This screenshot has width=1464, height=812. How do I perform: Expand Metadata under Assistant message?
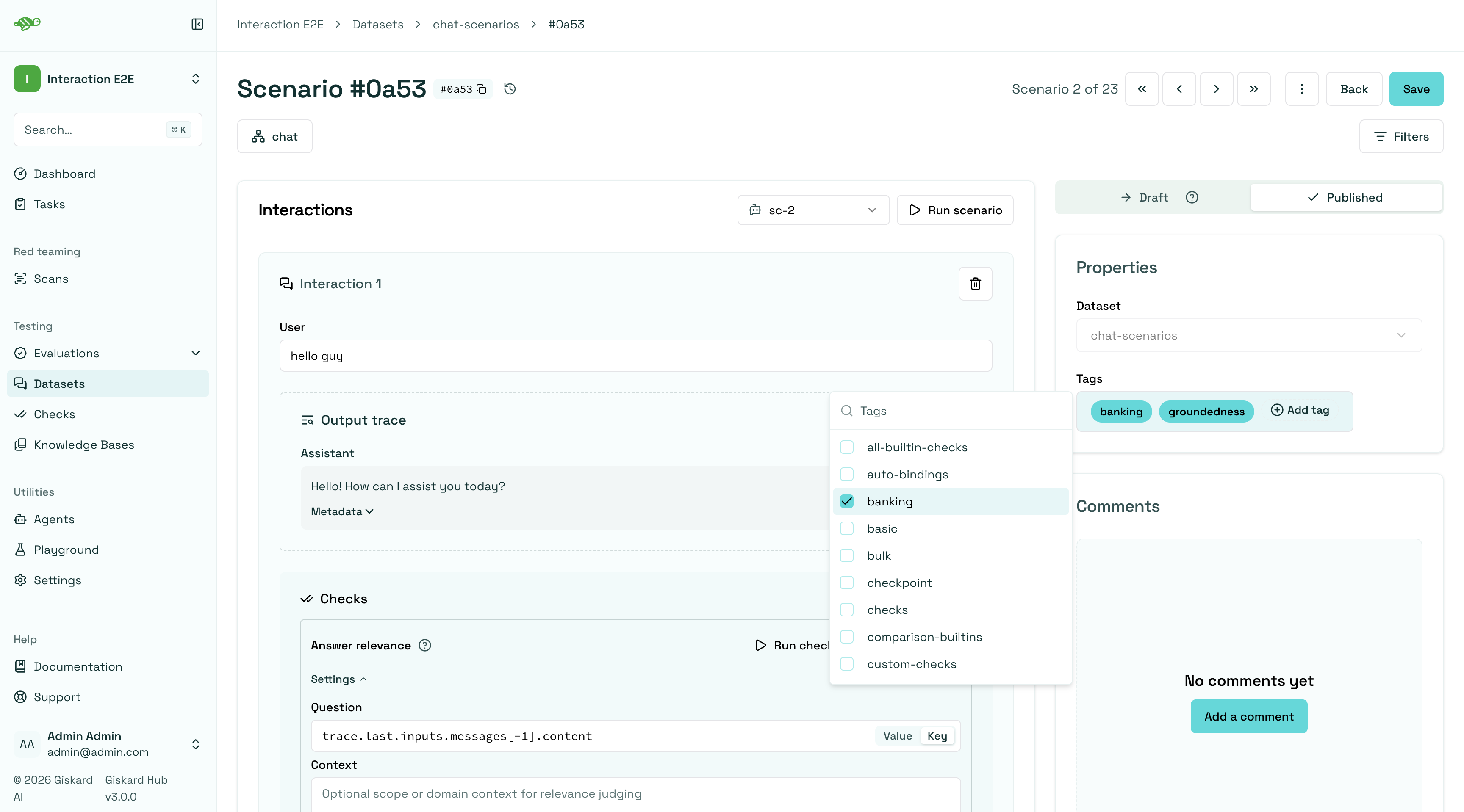coord(342,511)
